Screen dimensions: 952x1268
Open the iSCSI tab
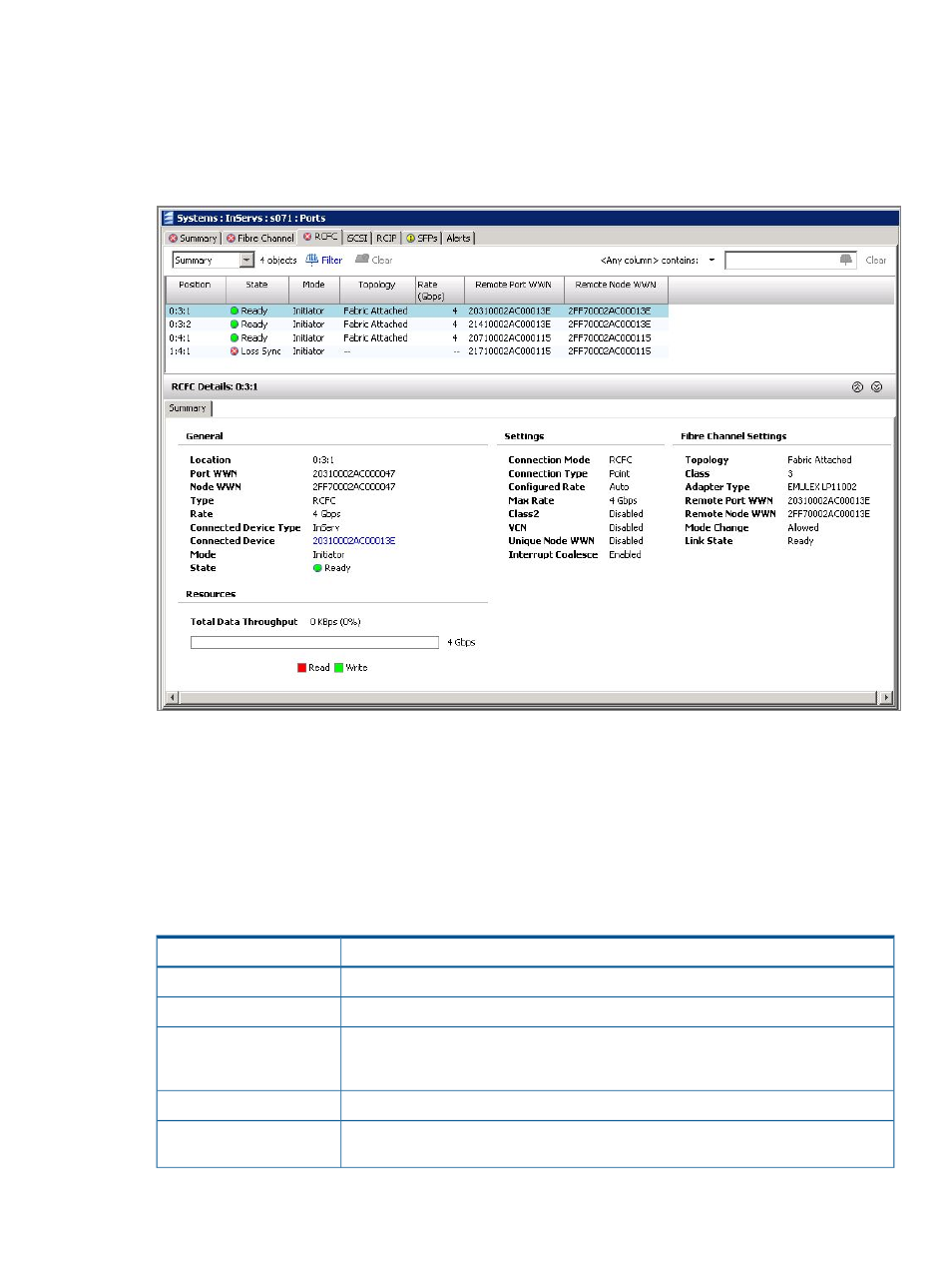pos(357,239)
